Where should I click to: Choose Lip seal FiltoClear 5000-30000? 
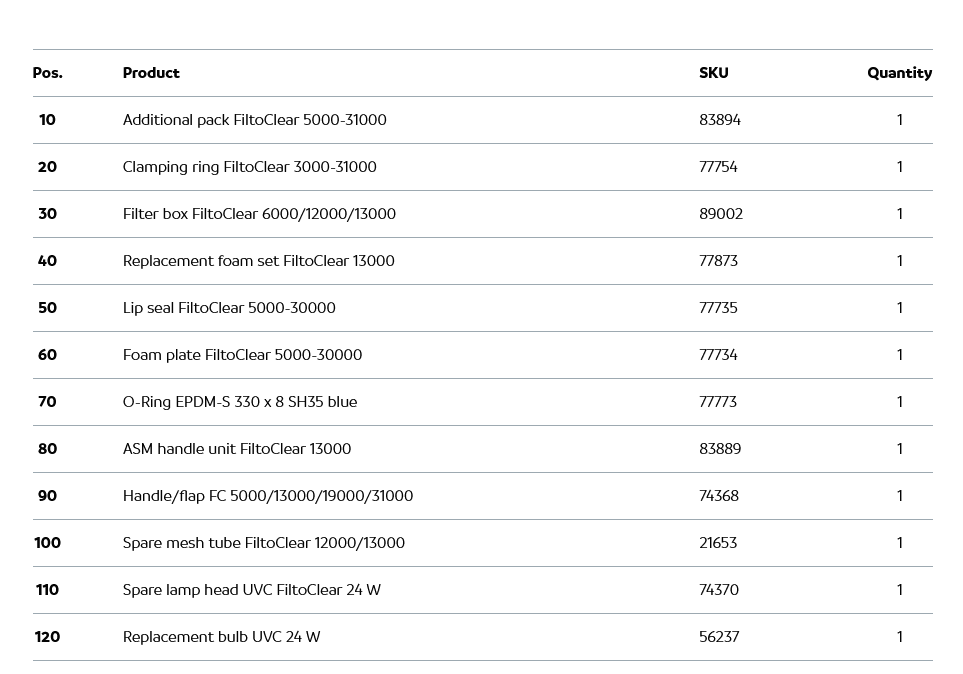[x=229, y=308]
